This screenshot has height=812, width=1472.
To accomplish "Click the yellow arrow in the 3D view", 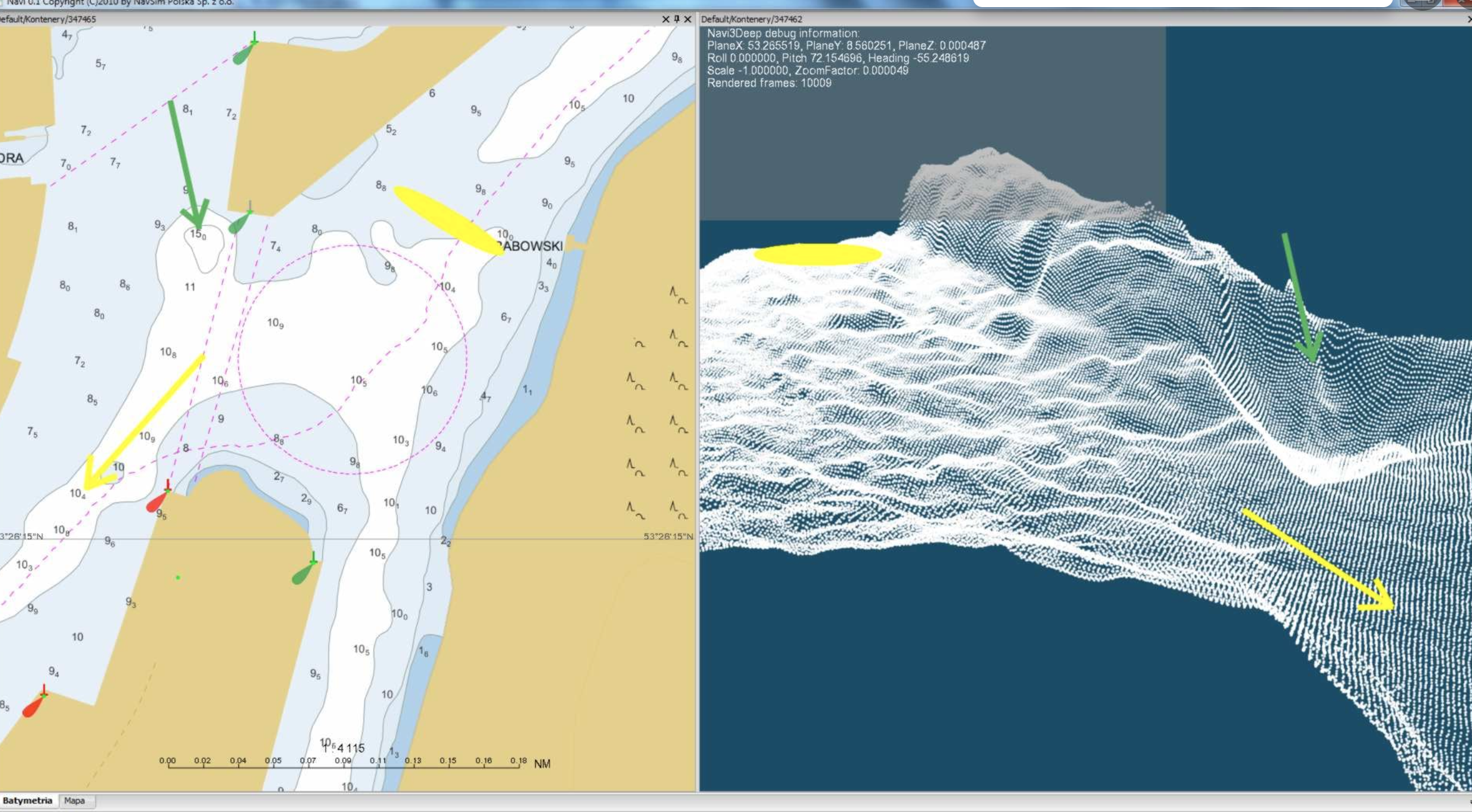I will [x=1318, y=560].
